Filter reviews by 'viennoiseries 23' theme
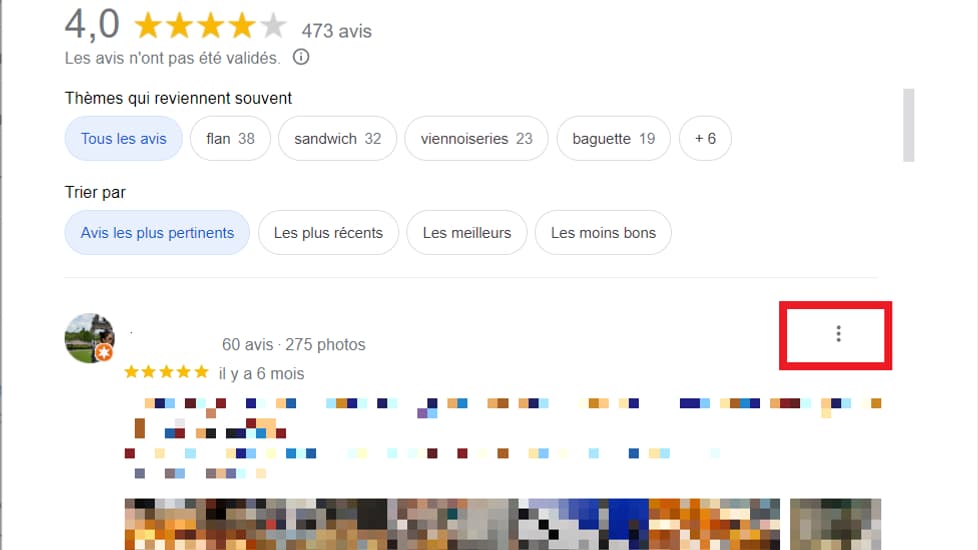 tap(477, 138)
